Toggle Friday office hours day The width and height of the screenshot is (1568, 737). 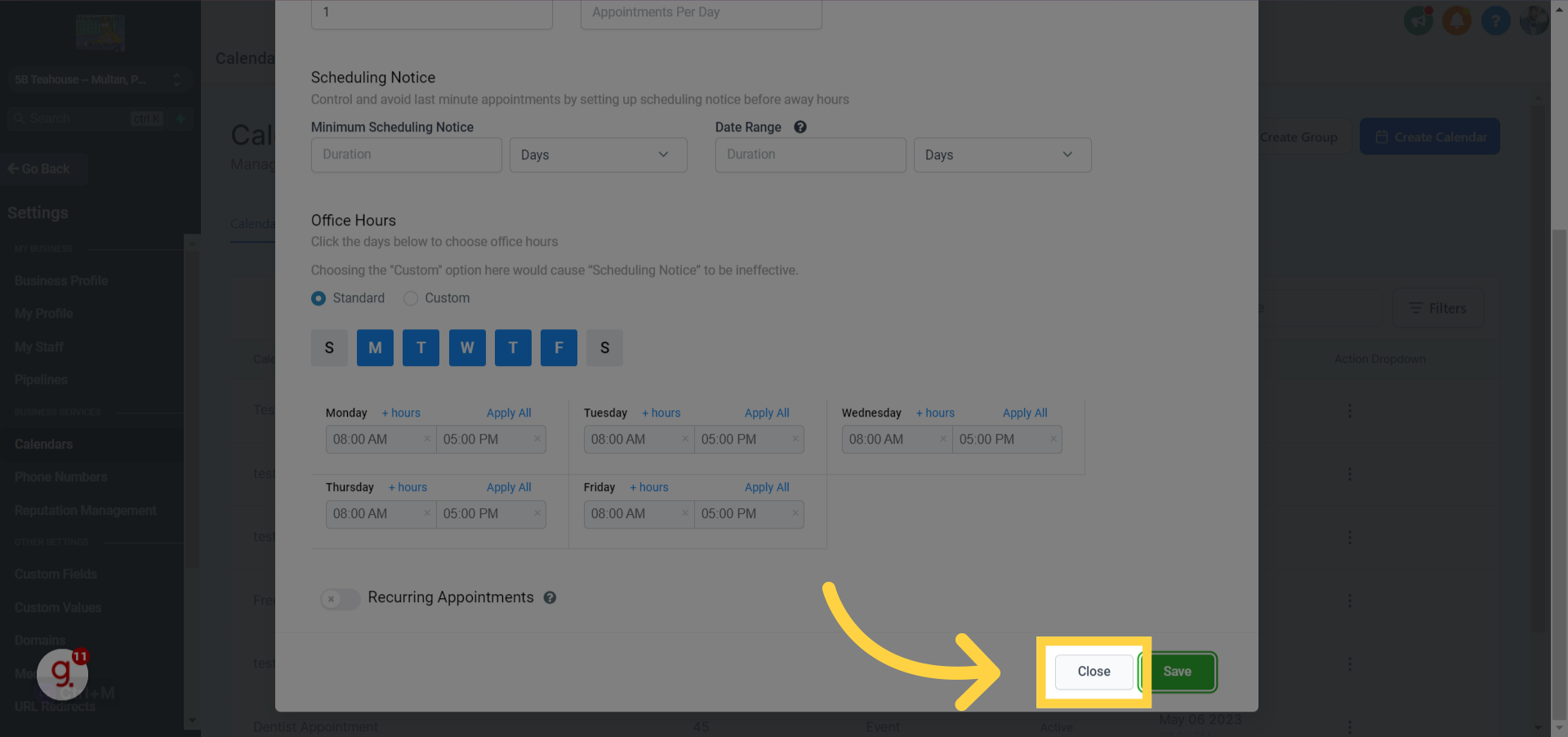[x=559, y=347]
